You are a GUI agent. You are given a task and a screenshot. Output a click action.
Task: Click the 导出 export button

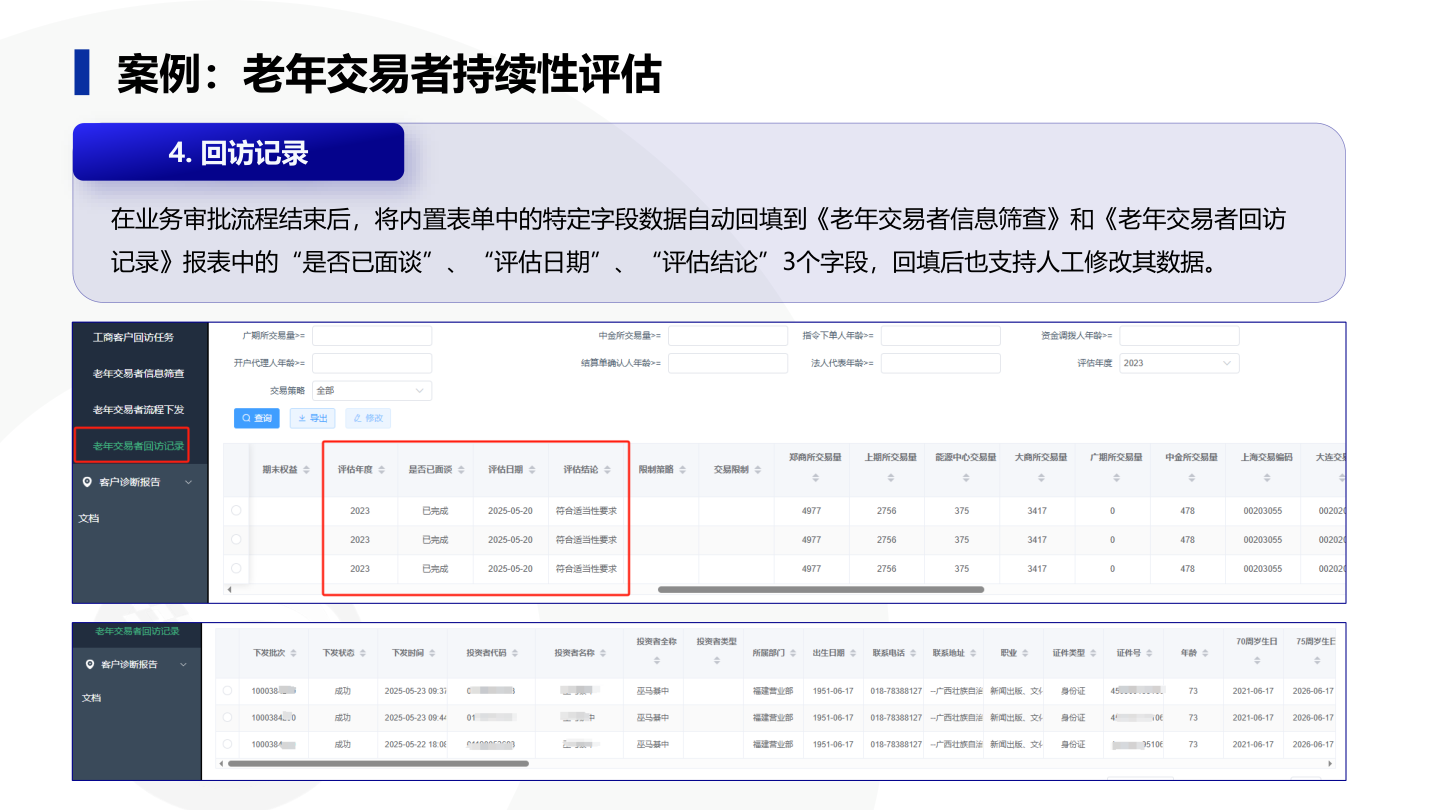312,418
